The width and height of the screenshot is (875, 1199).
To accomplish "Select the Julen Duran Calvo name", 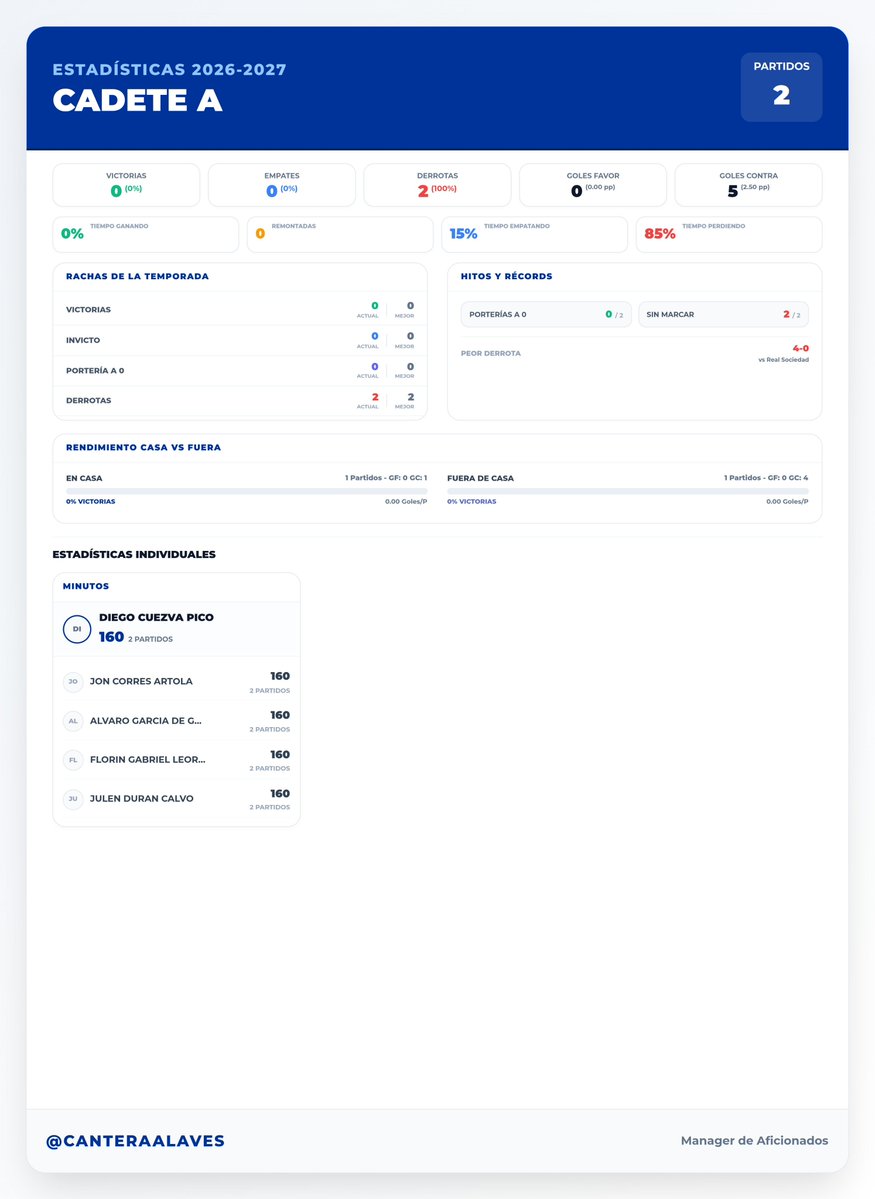I will click(141, 798).
